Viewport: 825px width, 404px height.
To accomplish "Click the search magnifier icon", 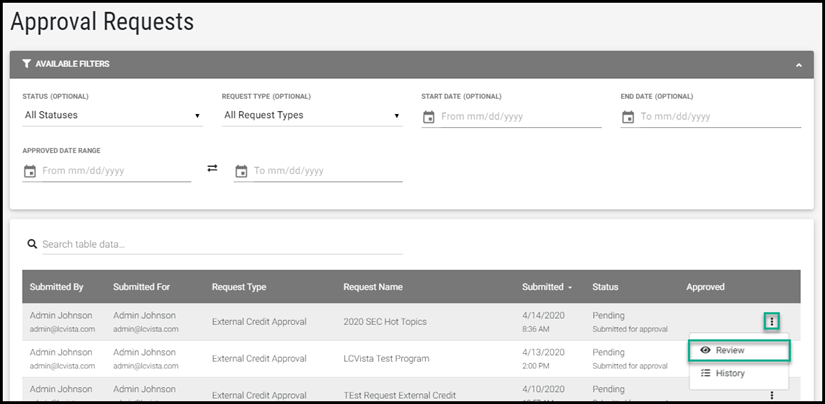I will (x=32, y=244).
